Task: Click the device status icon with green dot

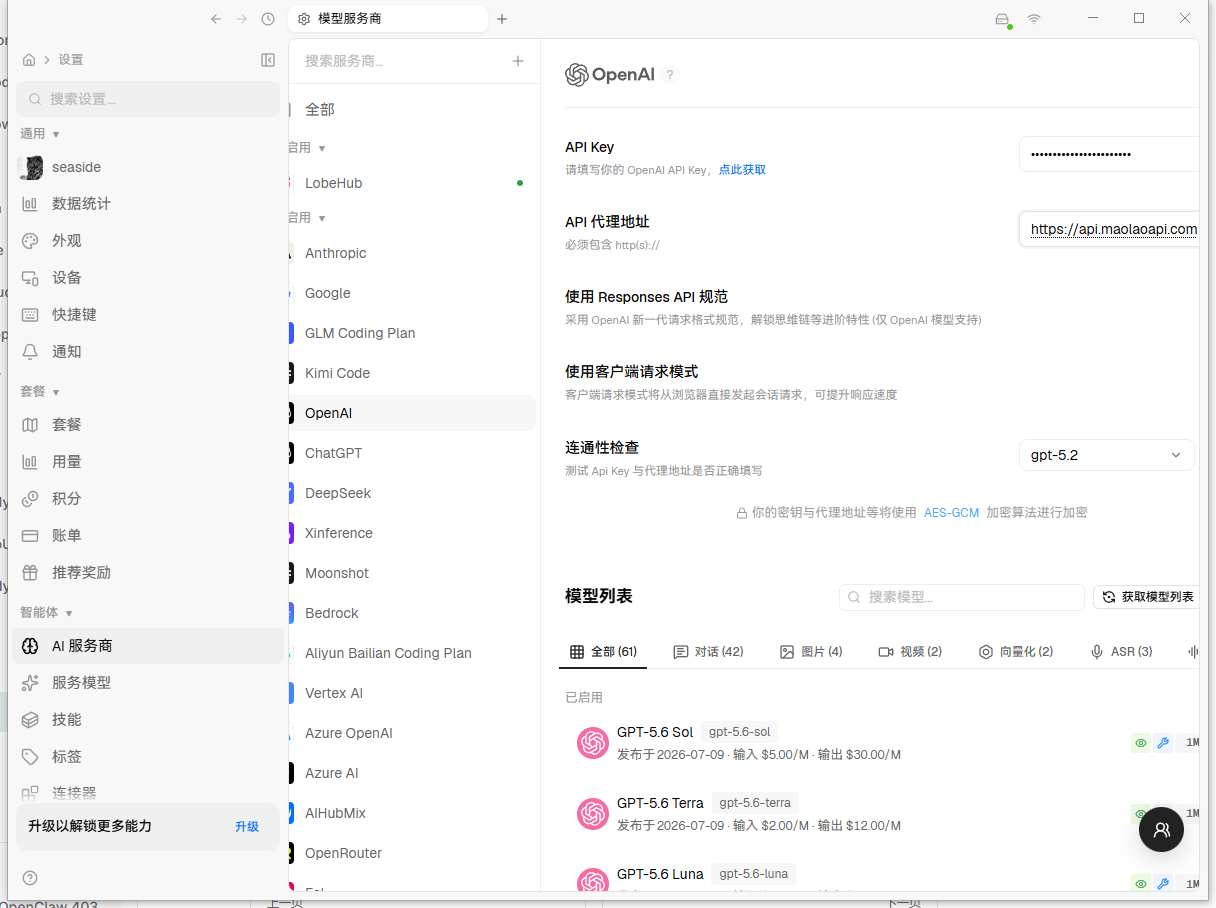Action: coord(1003,20)
